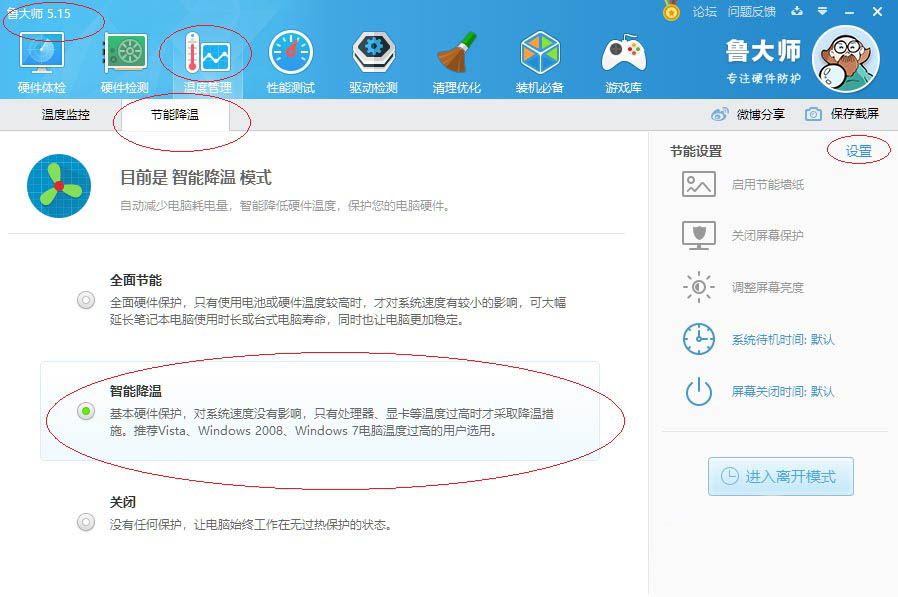Click the 进入离开模式 button
The image size is (898, 597).
point(780,476)
